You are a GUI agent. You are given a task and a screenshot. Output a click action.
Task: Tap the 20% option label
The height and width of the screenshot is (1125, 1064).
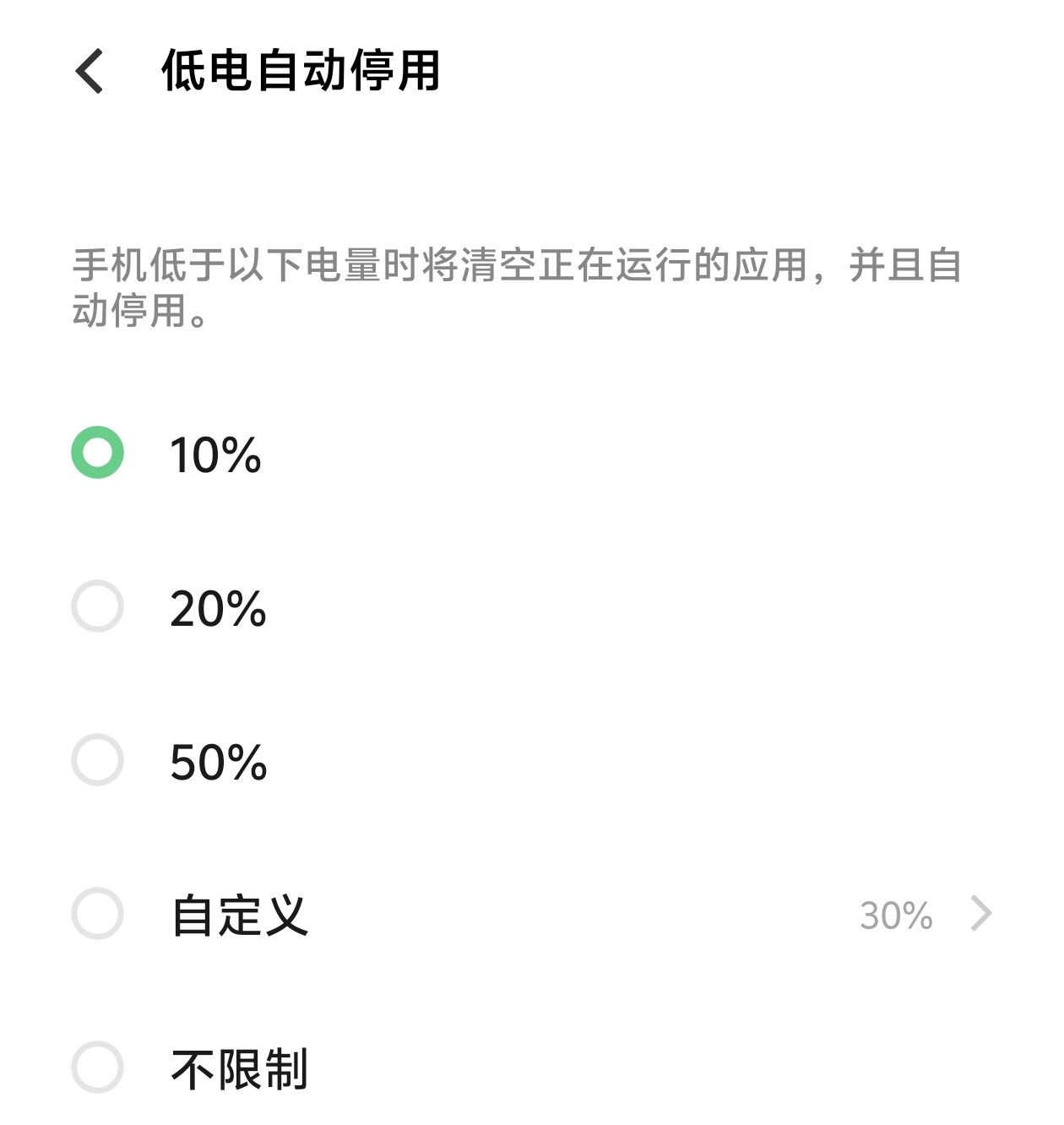[x=218, y=609]
